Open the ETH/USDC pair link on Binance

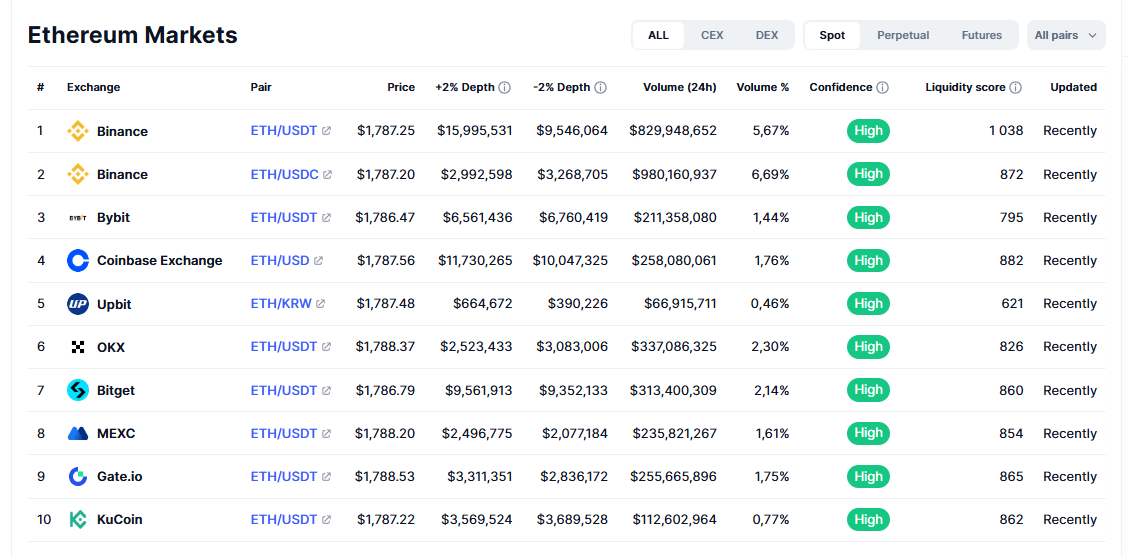(x=284, y=174)
